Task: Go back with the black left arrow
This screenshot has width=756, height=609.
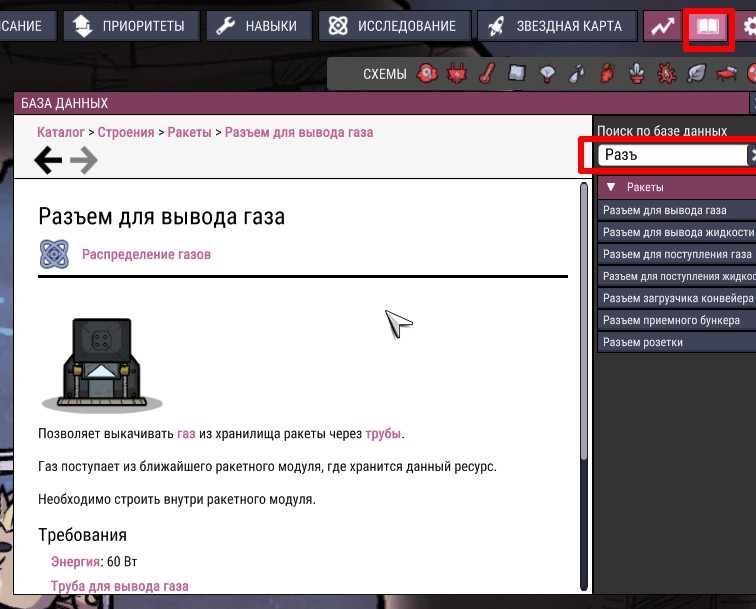Action: (48, 161)
